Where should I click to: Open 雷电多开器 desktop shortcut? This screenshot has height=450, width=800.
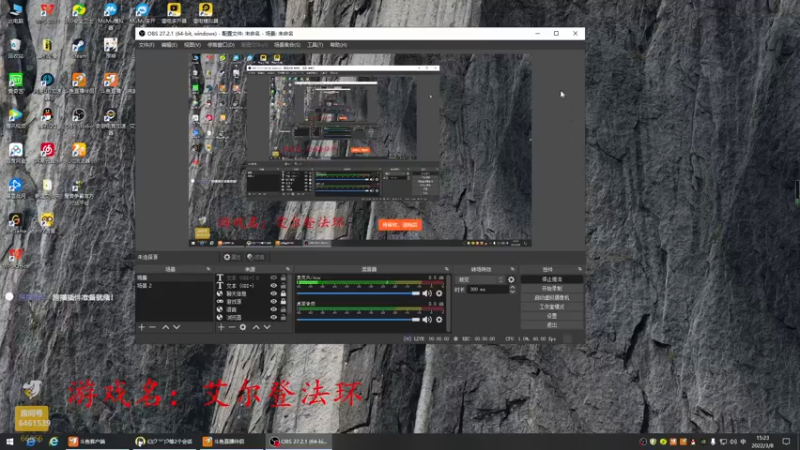click(x=174, y=13)
